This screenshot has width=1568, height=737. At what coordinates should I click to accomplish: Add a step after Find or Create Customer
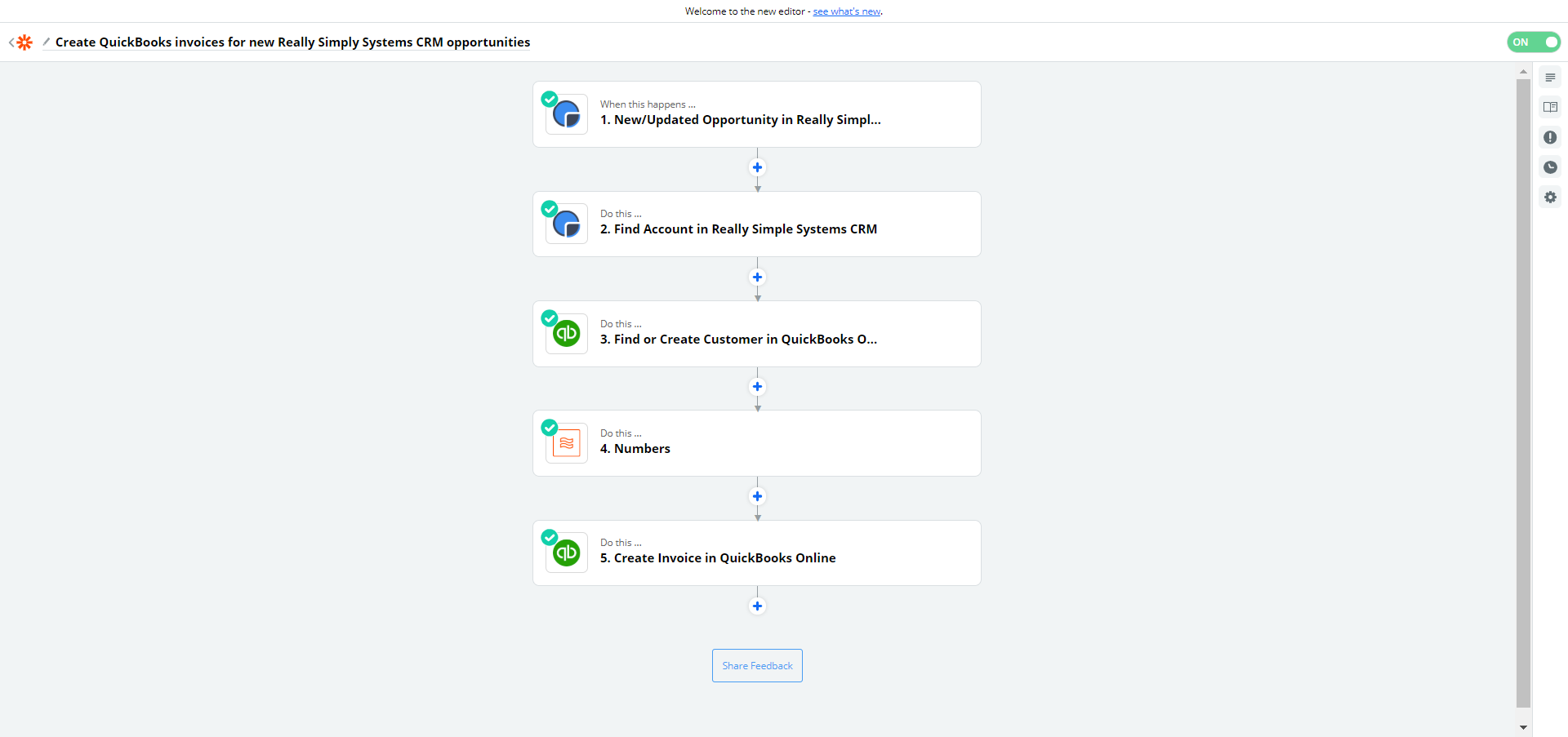(x=757, y=386)
